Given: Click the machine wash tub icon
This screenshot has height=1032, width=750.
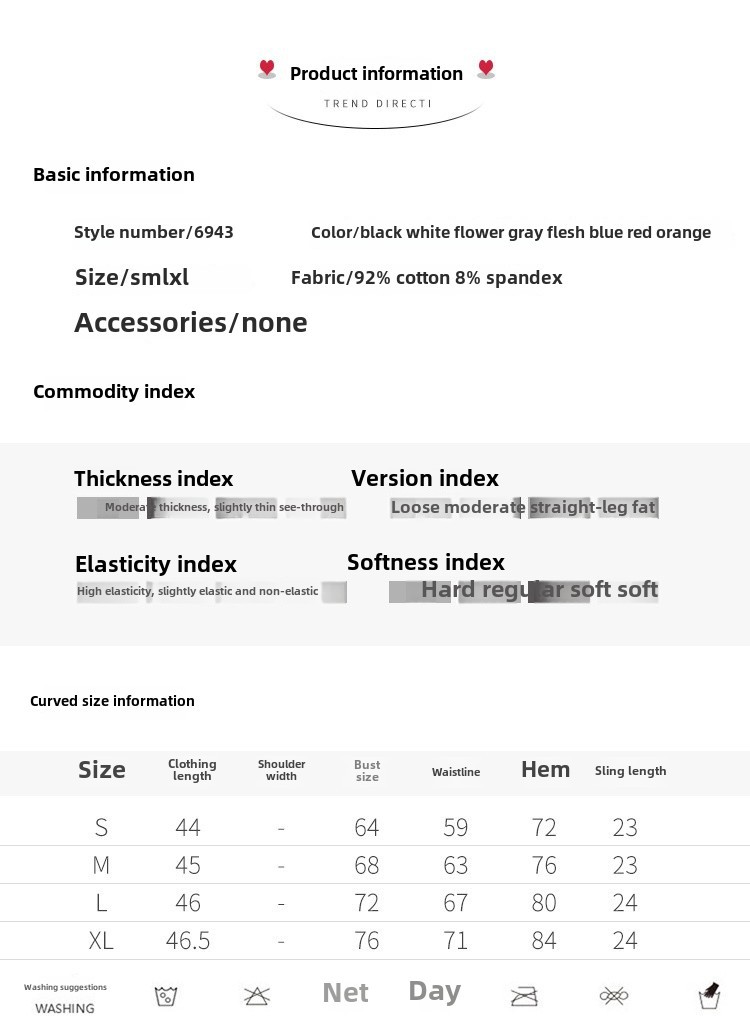Looking at the screenshot, I should [x=165, y=996].
